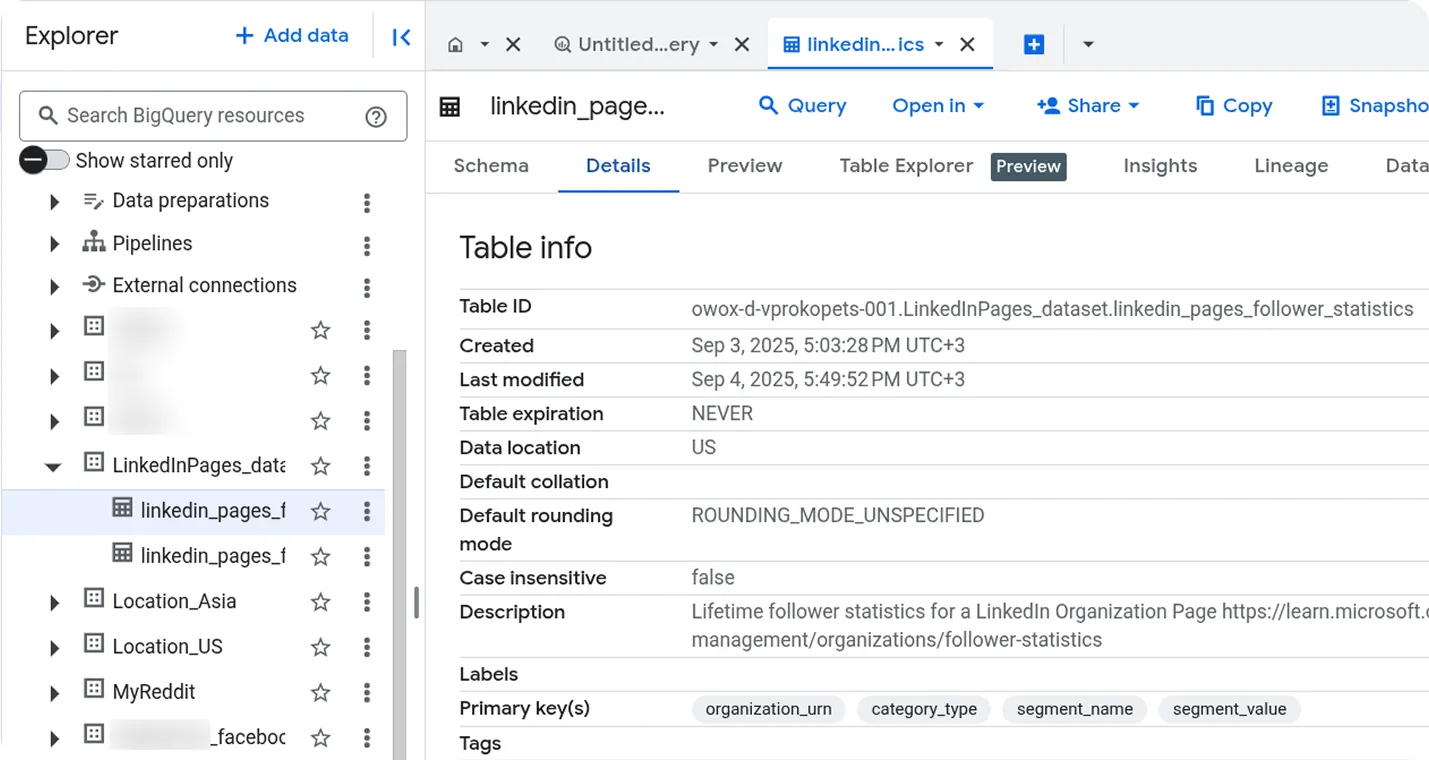Switch to the Table Explorer tab
This screenshot has height=760, width=1429.
tap(905, 166)
